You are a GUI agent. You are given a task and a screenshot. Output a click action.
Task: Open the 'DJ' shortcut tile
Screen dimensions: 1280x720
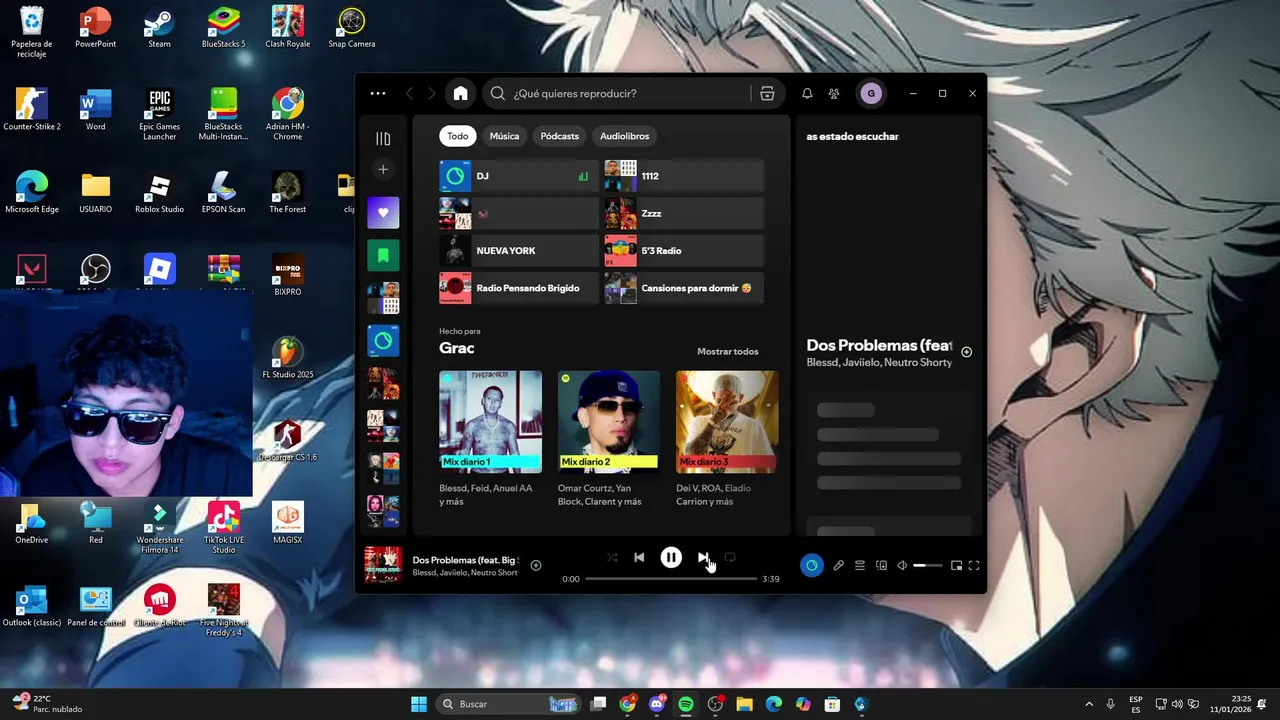(x=518, y=176)
